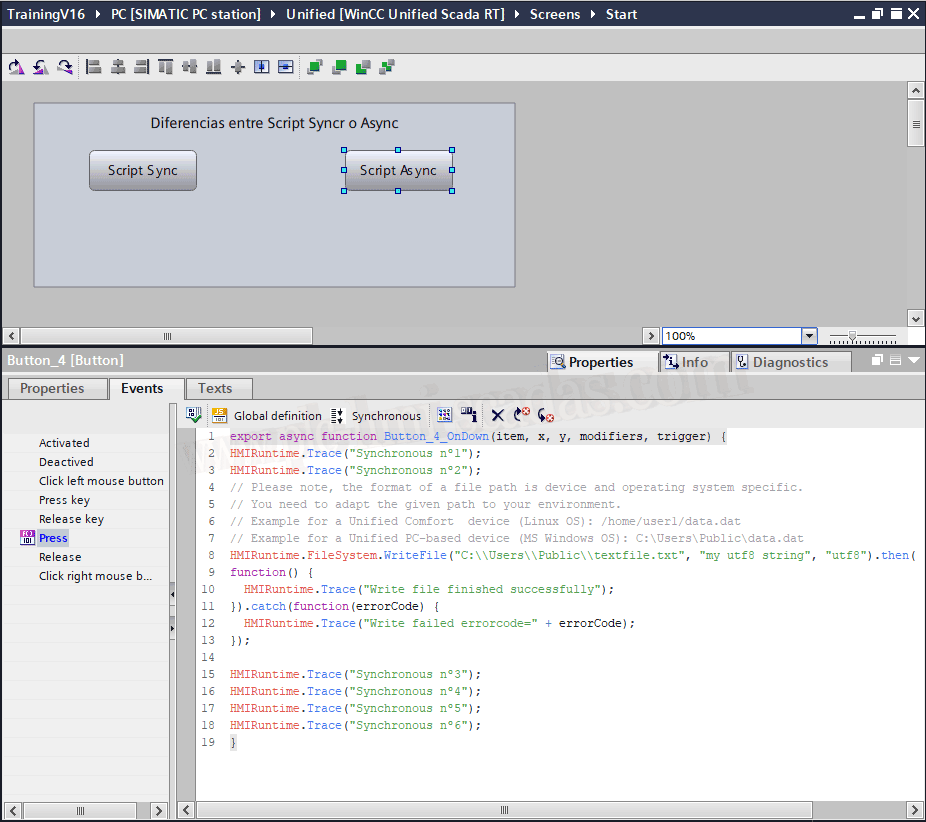926x822 pixels.
Task: Switch to the Texts tab
Action: (x=215, y=389)
